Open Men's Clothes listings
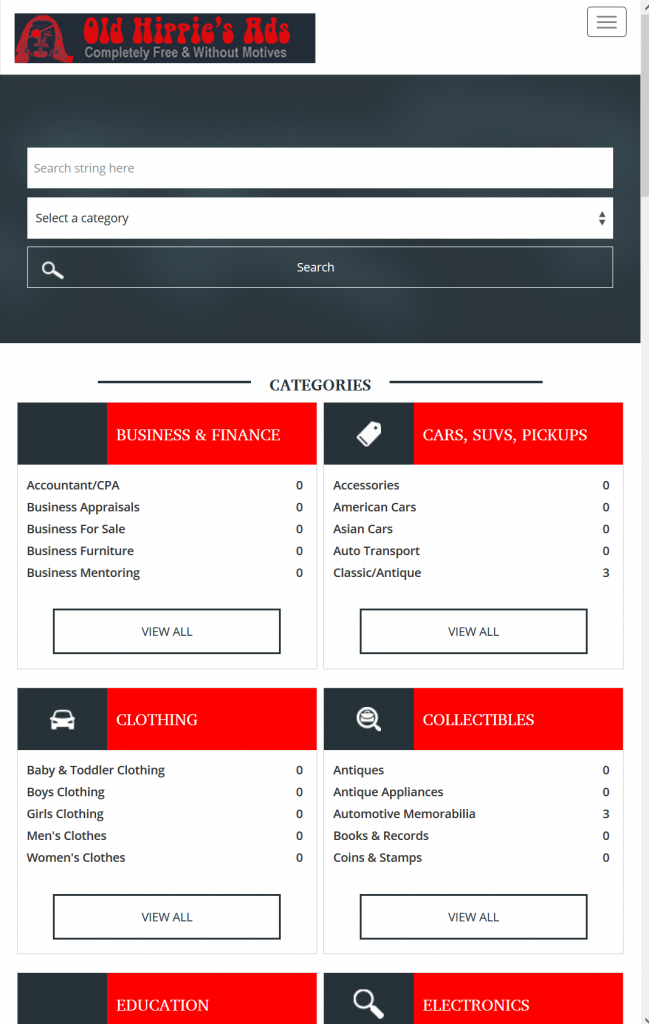Image resolution: width=649 pixels, height=1024 pixels. point(67,836)
